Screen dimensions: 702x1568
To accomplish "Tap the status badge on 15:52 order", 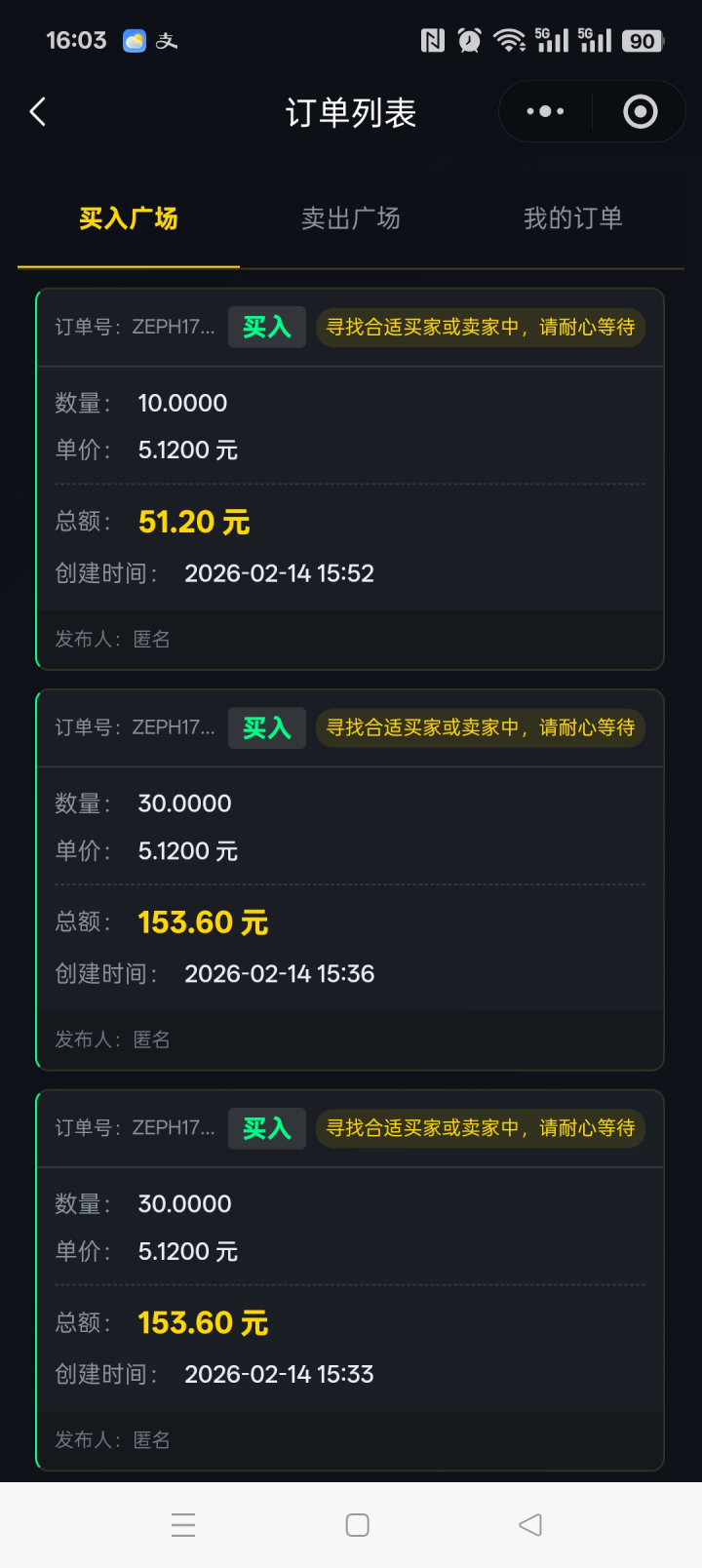I will point(480,327).
